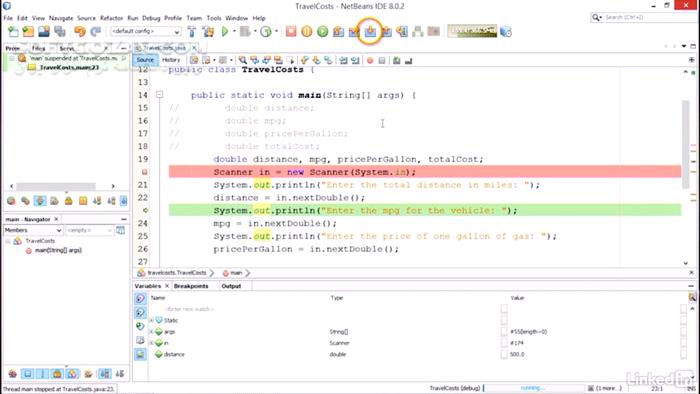Click the Debug Project toolbar icon
The height and width of the screenshot is (394, 700).
pyautogui.click(x=245, y=32)
